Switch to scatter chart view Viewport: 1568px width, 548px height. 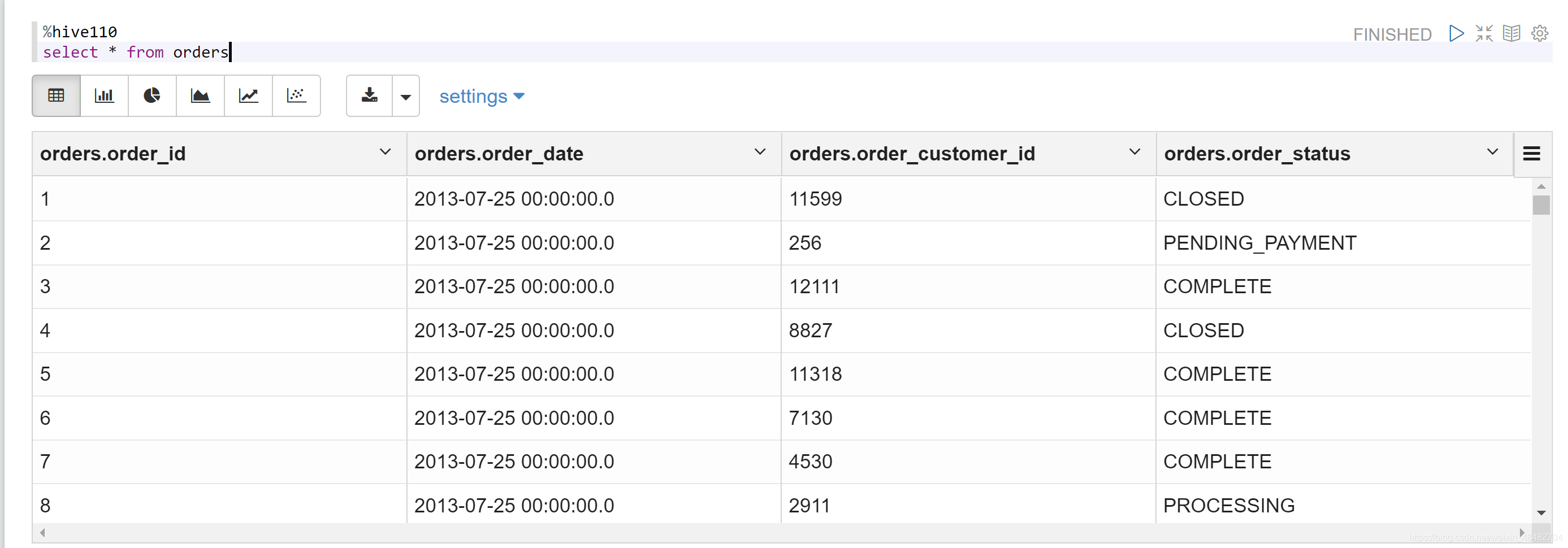pos(296,95)
